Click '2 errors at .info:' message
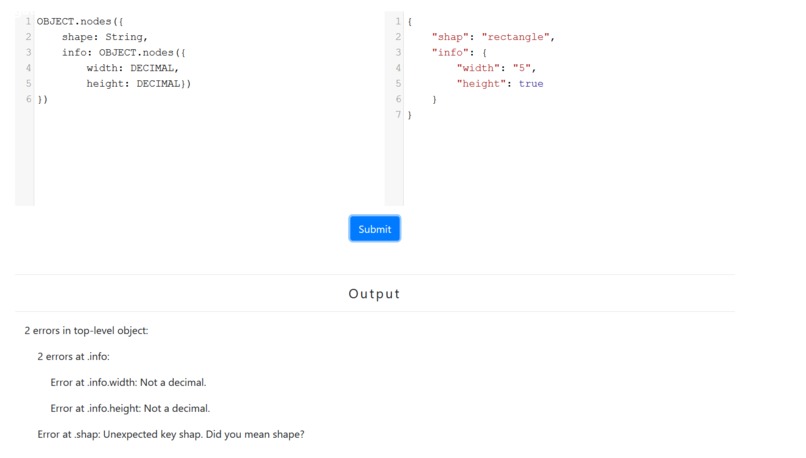The width and height of the screenshot is (806, 458). [73, 356]
